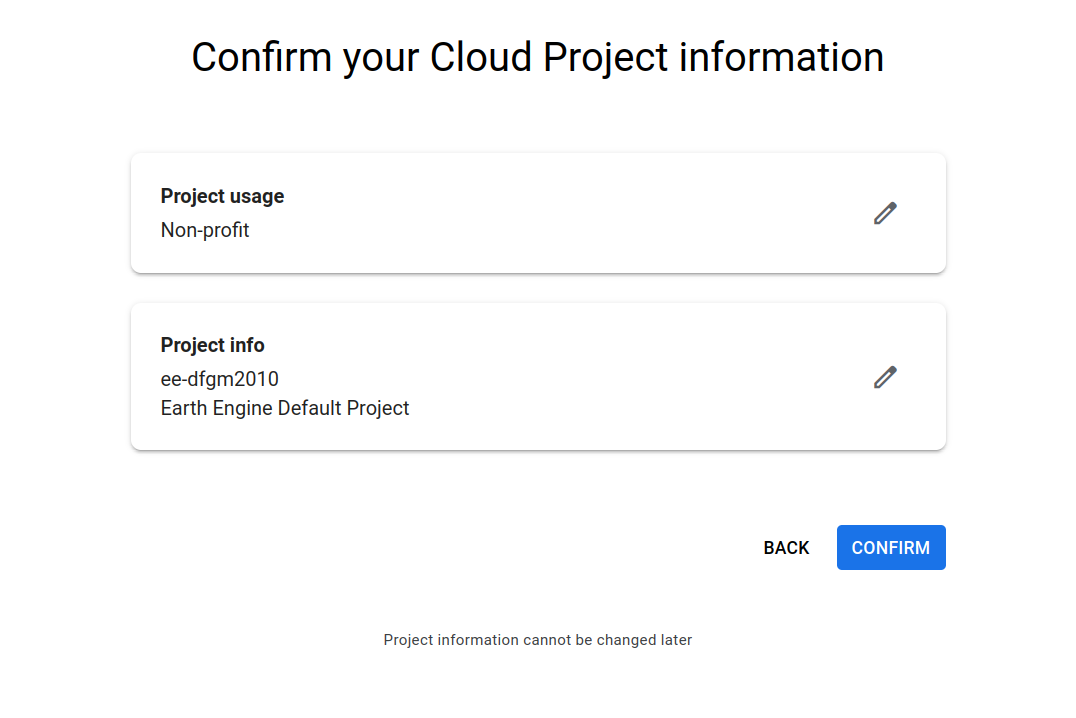Image resolution: width=1076 pixels, height=718 pixels.
Task: Click the 'Earth Engine Default Project' name
Action: [285, 408]
